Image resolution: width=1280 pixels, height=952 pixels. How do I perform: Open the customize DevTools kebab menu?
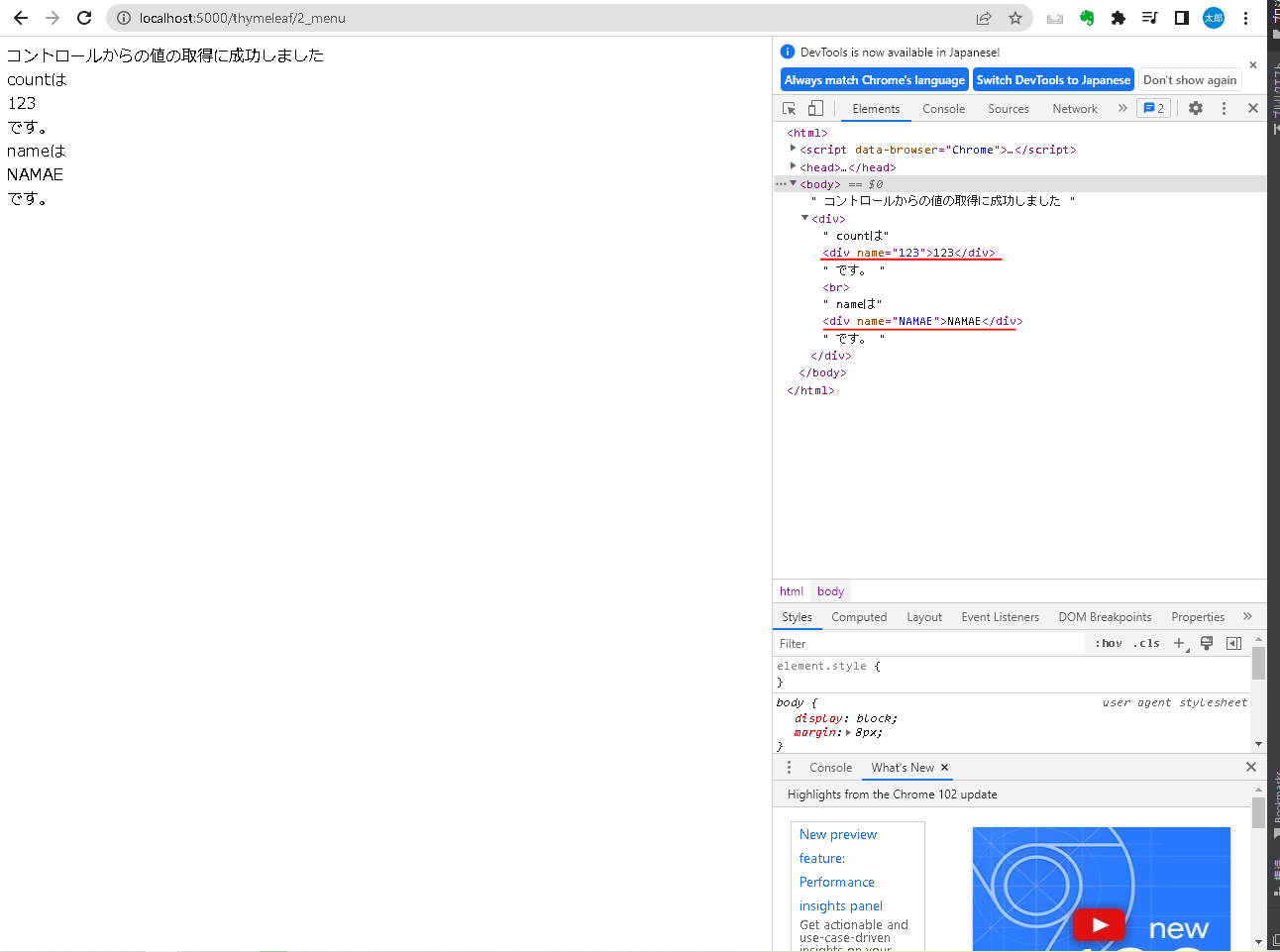pos(1225,108)
